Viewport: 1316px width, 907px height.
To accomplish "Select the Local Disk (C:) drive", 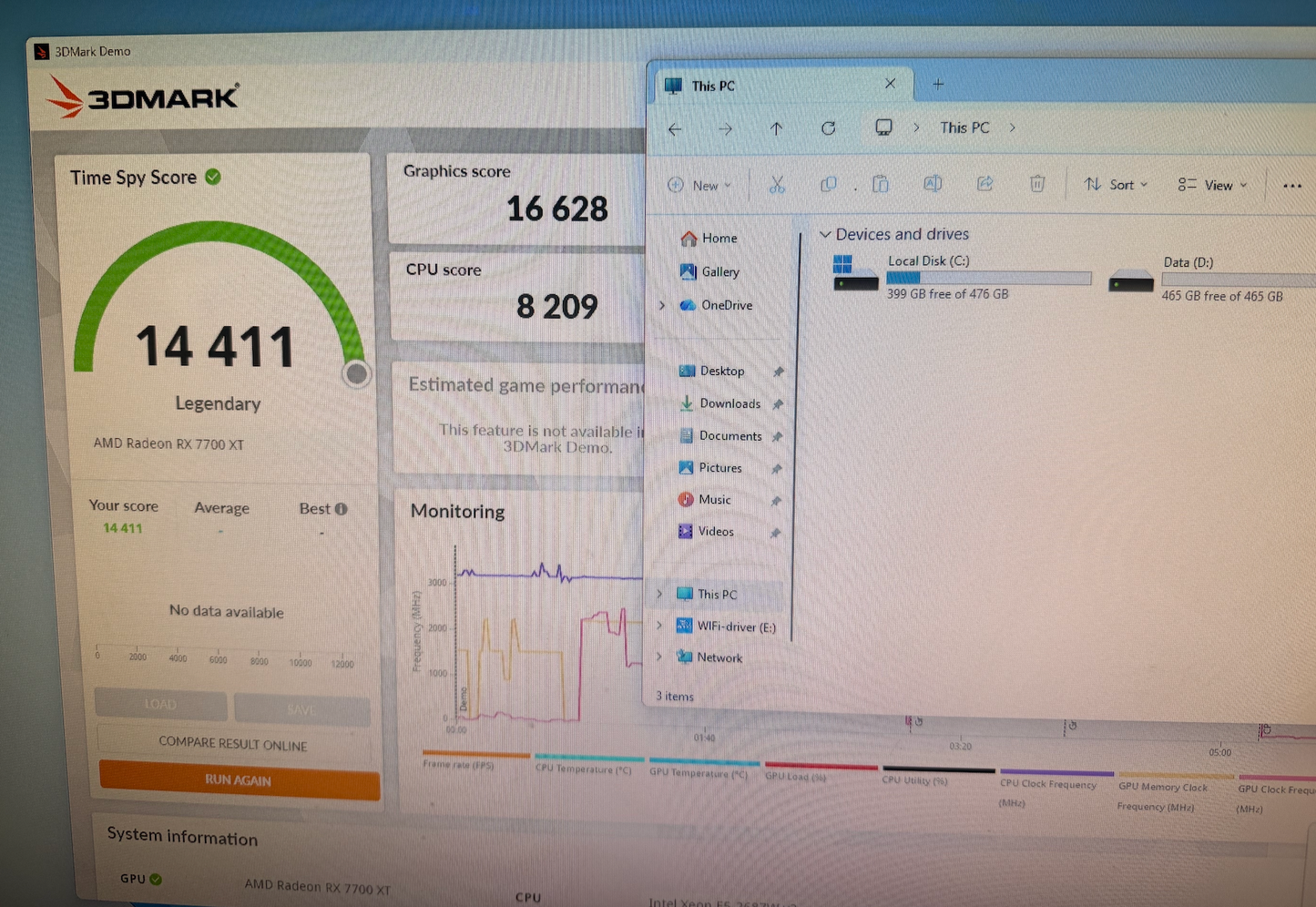I will [961, 277].
